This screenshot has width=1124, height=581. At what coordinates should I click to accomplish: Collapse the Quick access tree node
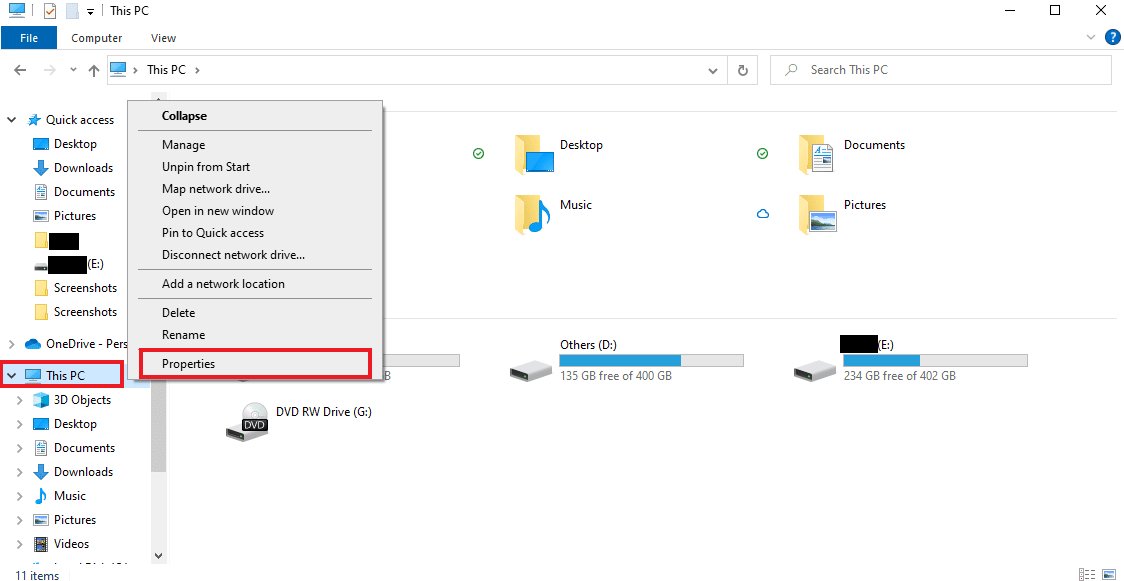(11, 120)
